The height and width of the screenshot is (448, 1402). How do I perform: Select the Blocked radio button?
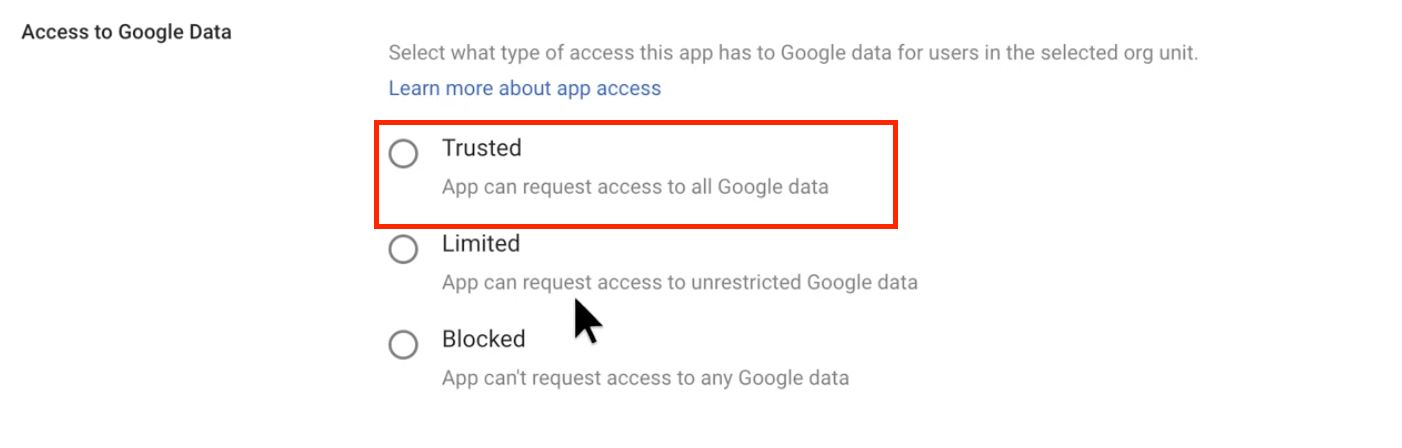coord(403,345)
